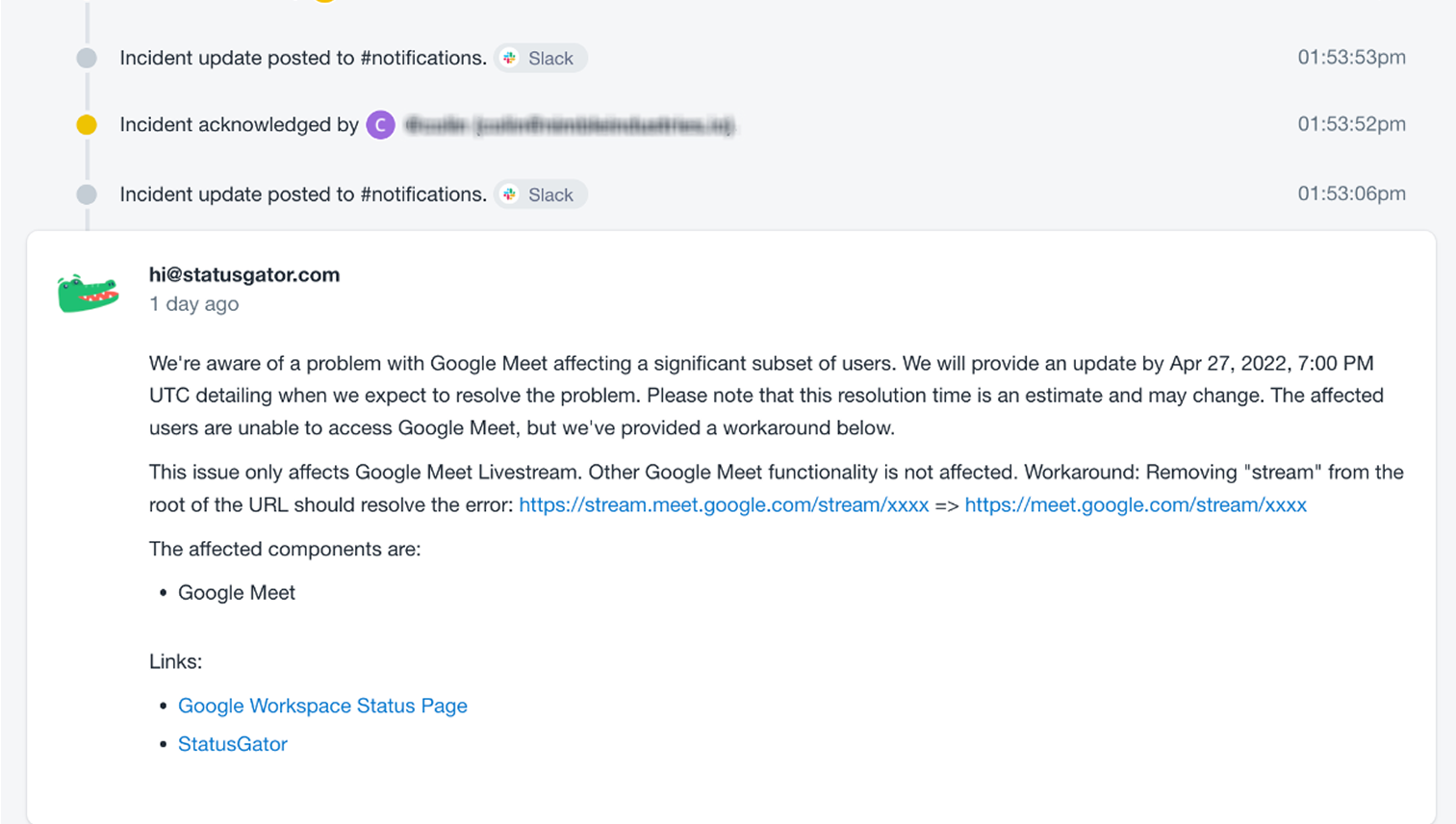The image size is (1456, 824).
Task: Click the Slack badge at 01:53:53pm
Action: [x=541, y=58]
